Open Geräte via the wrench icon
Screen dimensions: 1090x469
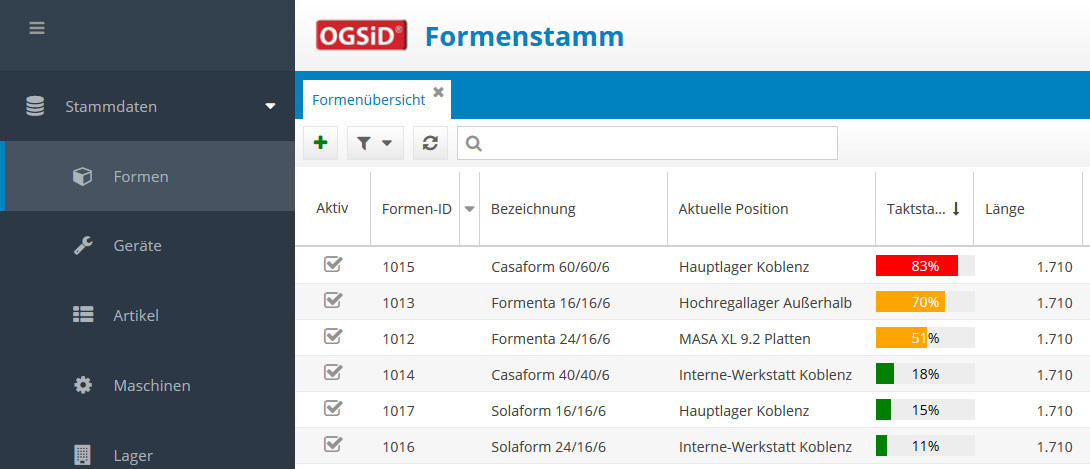tap(83, 246)
